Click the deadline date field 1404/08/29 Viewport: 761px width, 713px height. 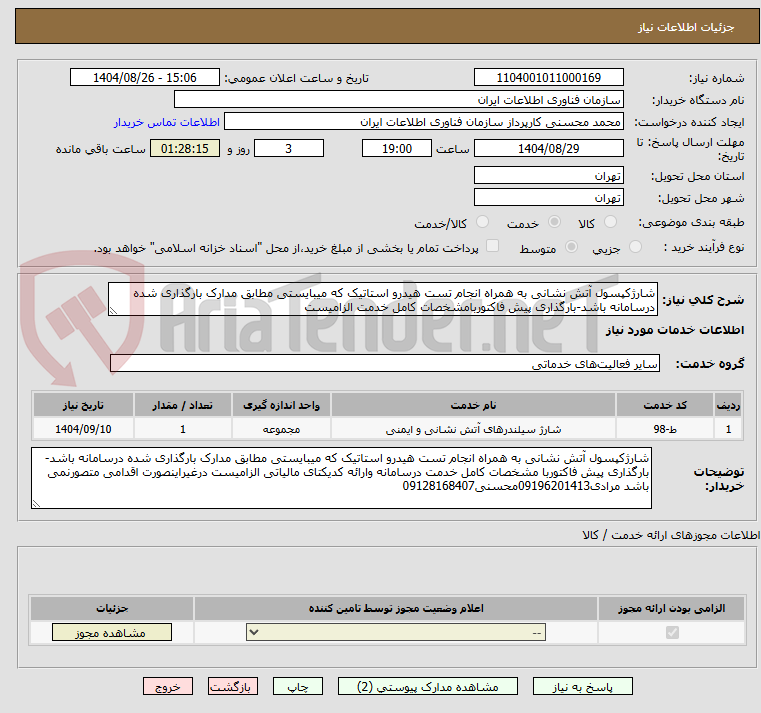[x=548, y=149]
